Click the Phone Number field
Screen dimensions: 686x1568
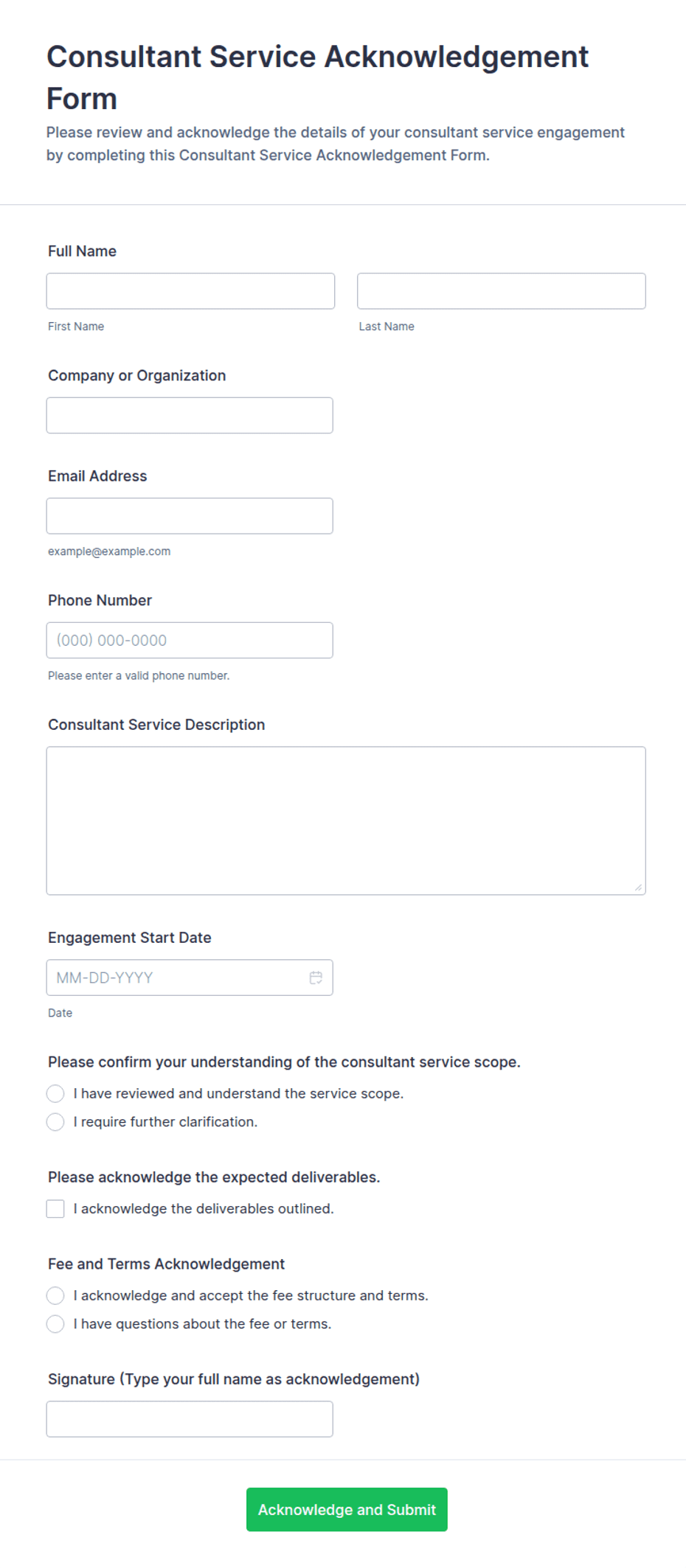pos(190,641)
